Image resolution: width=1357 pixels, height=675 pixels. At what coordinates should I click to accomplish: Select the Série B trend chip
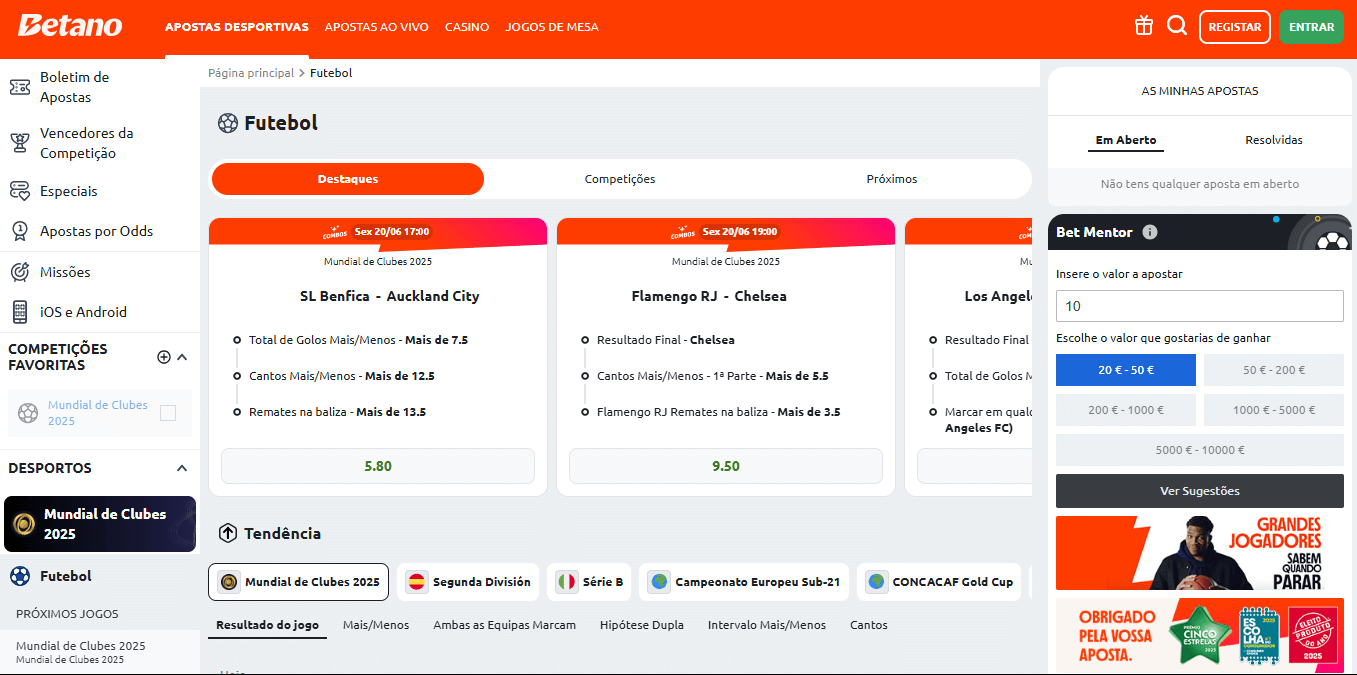[590, 582]
